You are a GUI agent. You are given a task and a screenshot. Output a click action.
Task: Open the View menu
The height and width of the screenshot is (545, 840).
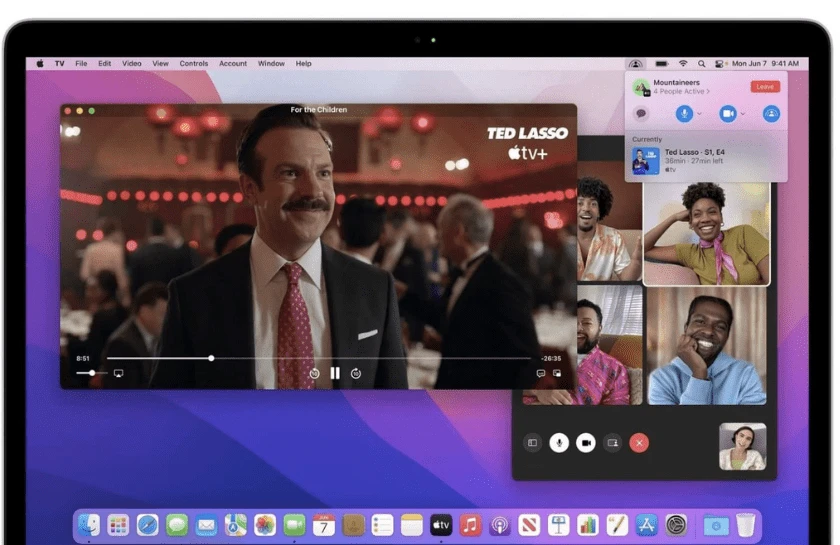[160, 63]
